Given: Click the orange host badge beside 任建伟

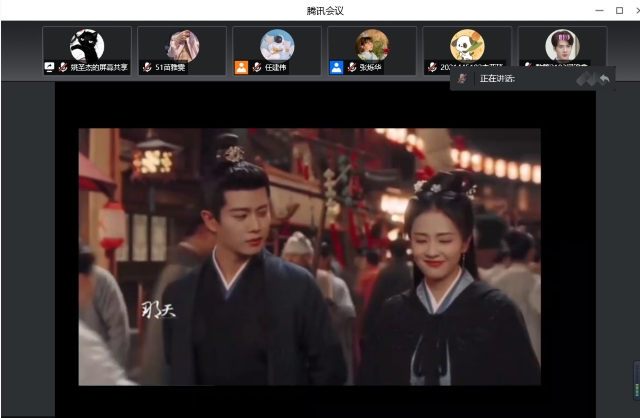Looking at the screenshot, I should [x=241, y=67].
